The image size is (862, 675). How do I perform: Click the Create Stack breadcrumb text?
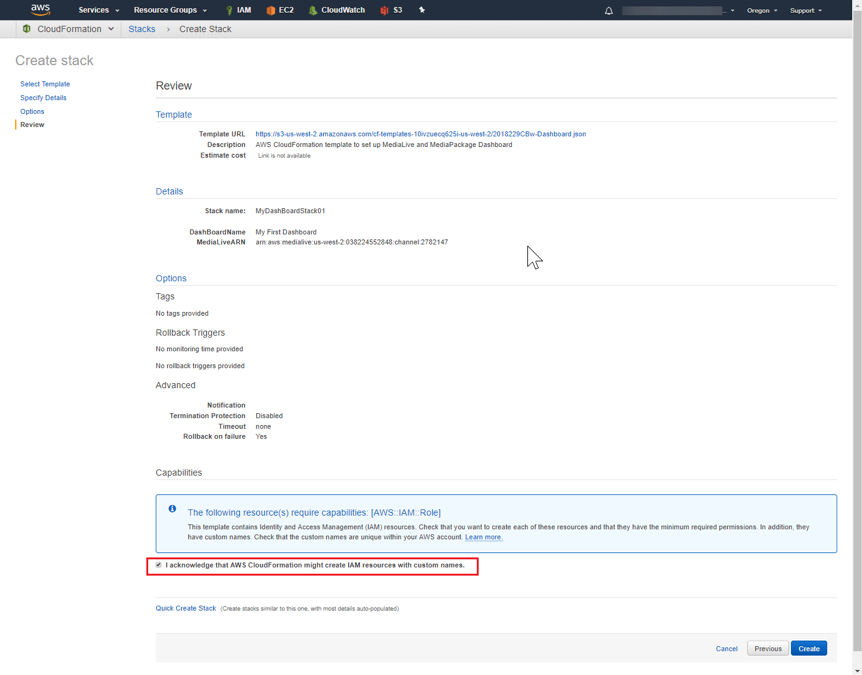pyautogui.click(x=205, y=29)
